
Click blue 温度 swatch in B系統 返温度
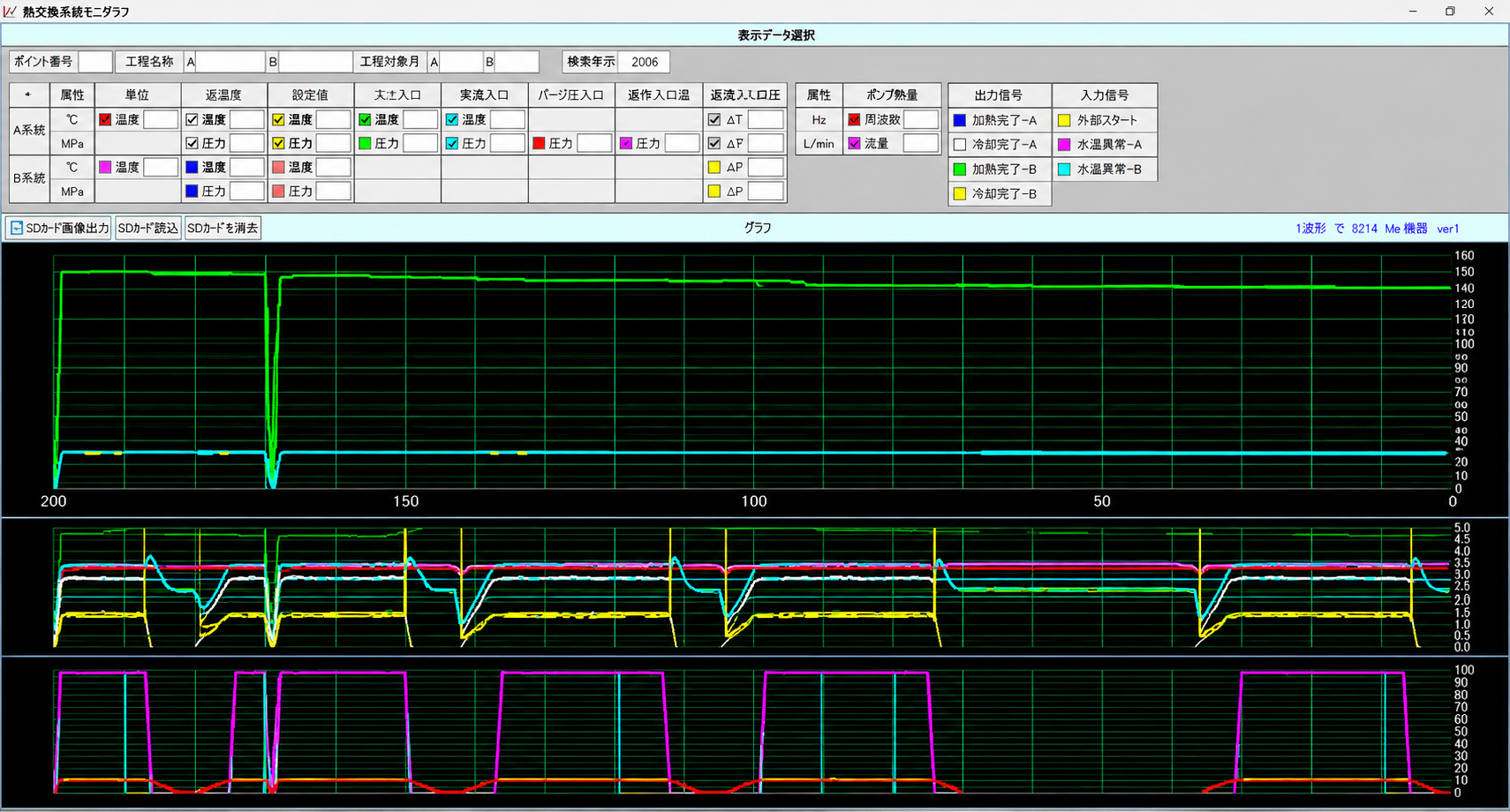pos(192,167)
